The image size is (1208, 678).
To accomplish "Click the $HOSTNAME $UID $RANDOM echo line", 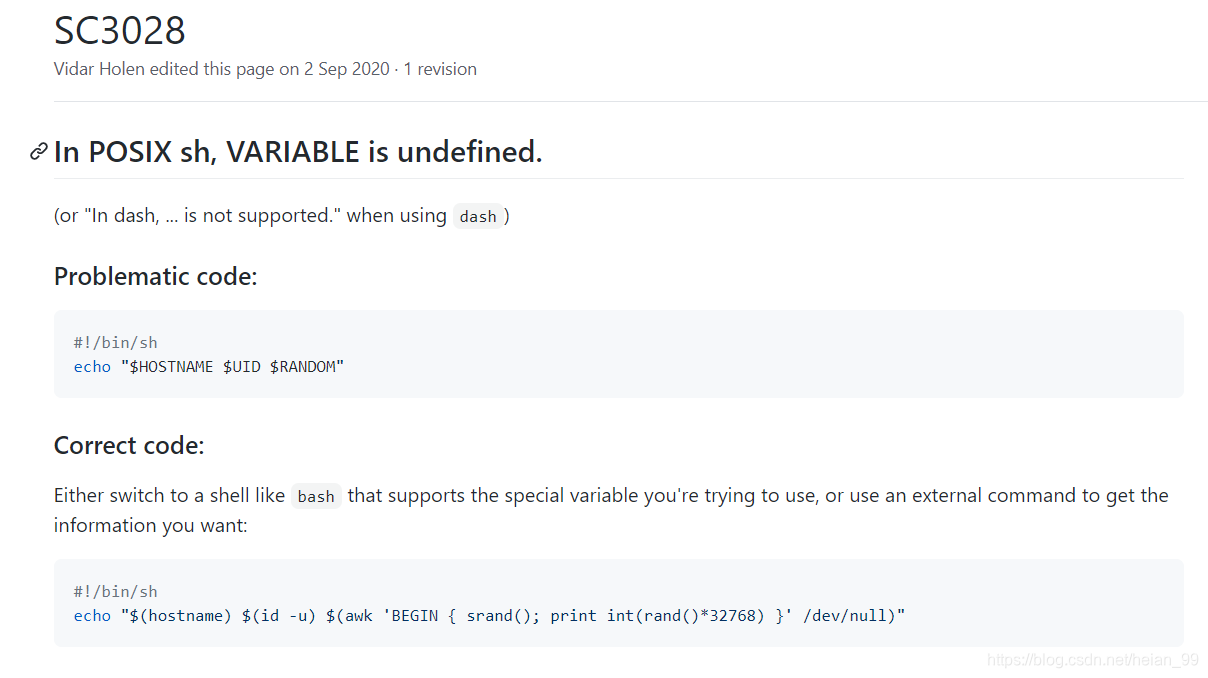I will [x=209, y=367].
